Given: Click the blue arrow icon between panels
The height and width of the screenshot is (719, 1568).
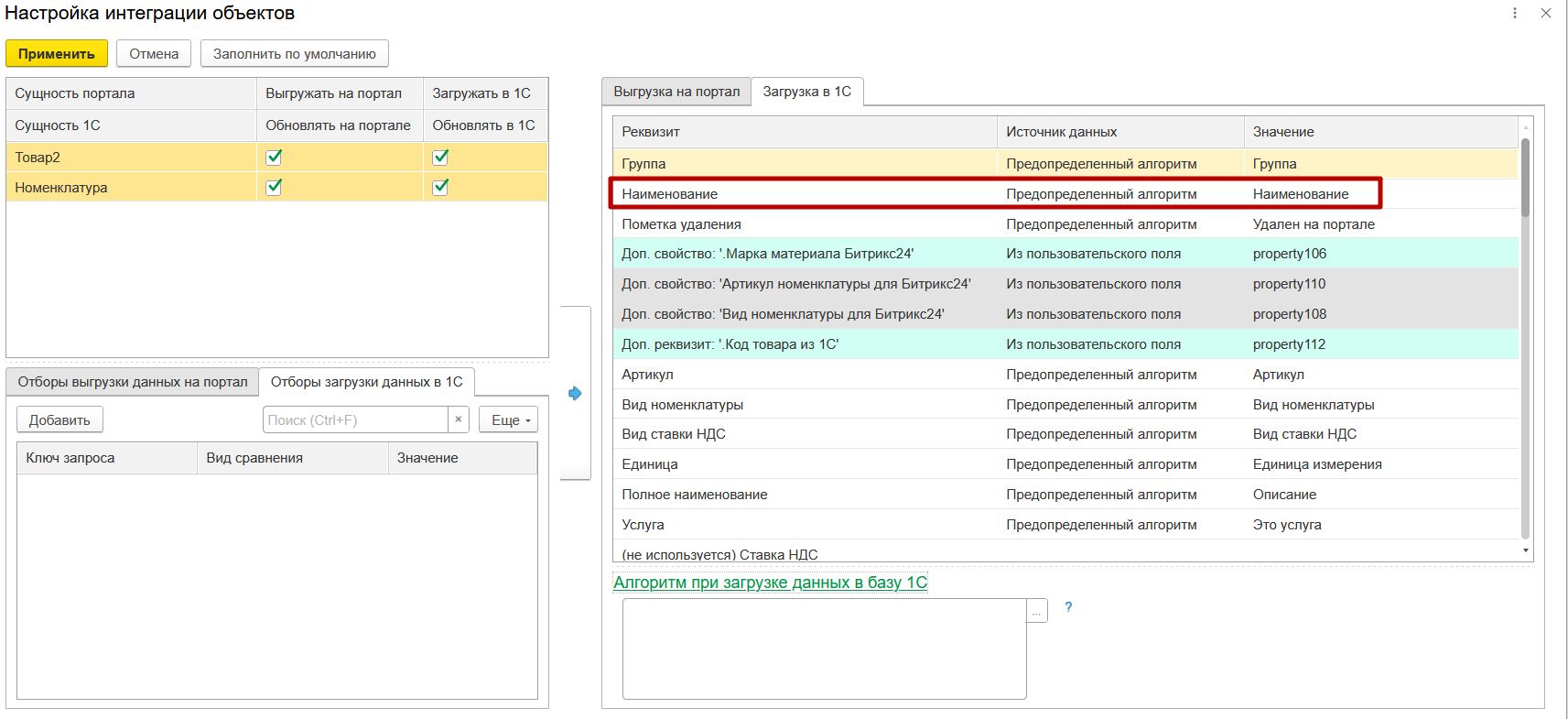Looking at the screenshot, I should coord(575,393).
